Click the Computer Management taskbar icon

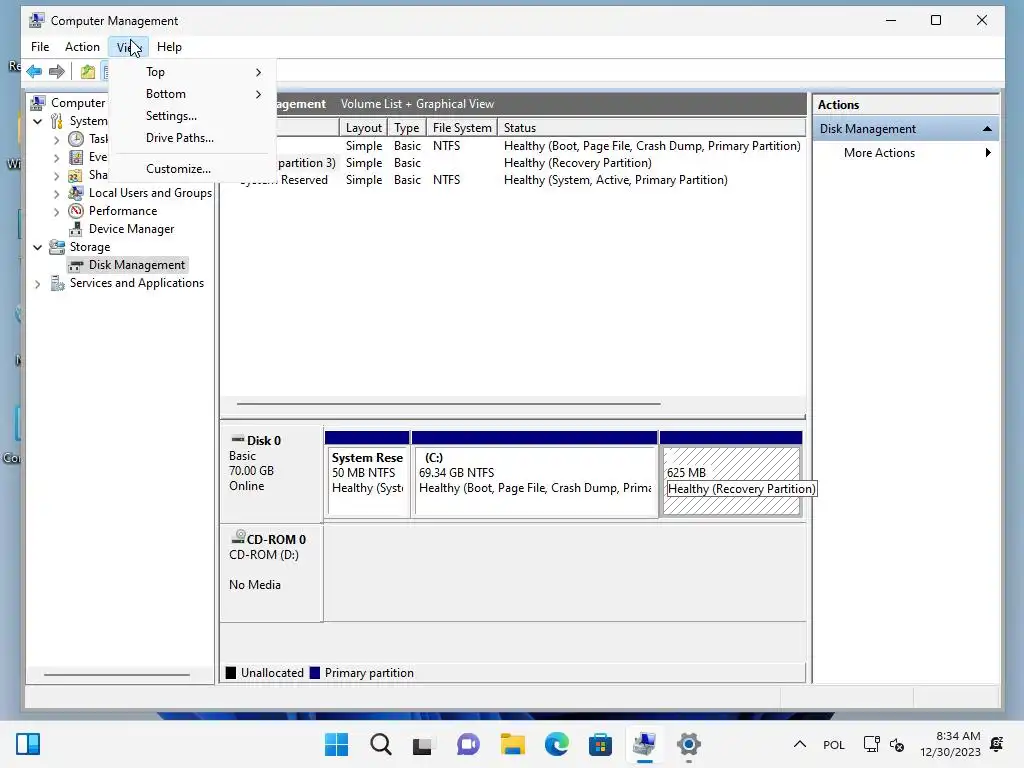645,744
